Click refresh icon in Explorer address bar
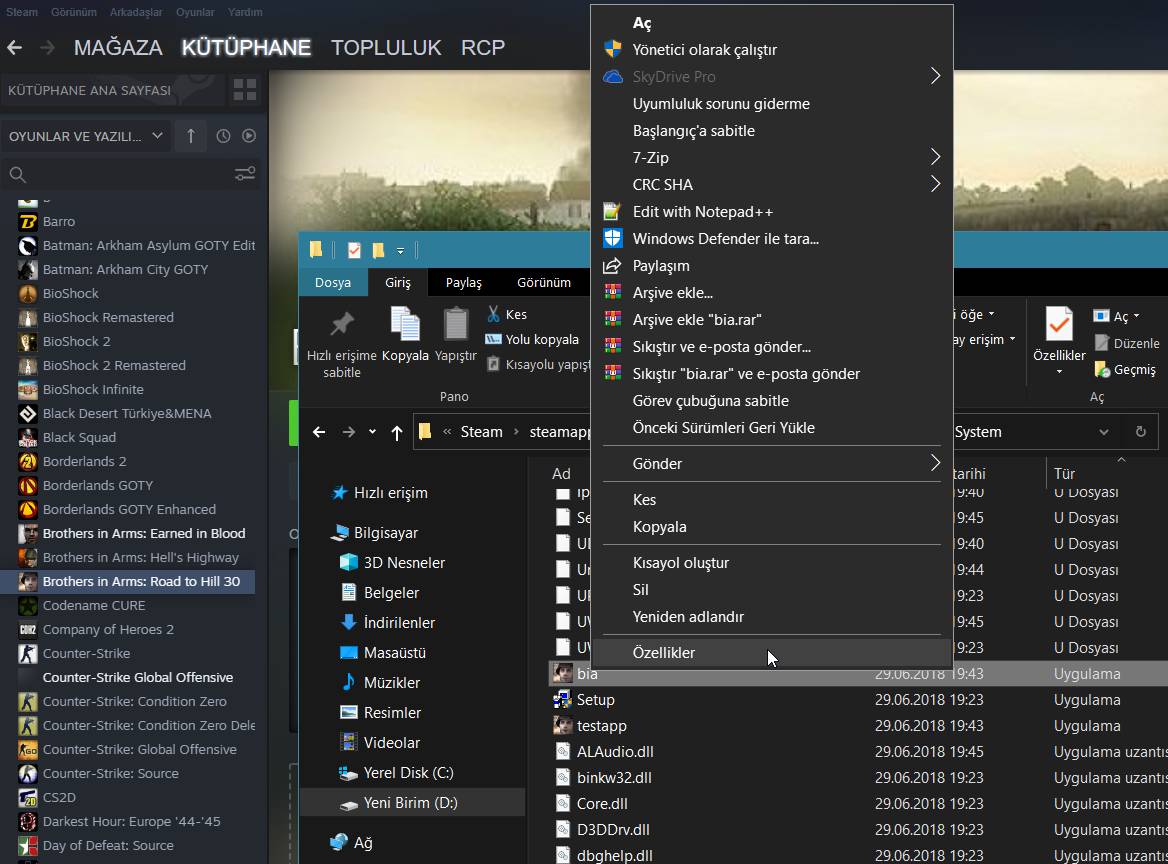This screenshot has width=1168, height=864. point(1140,432)
